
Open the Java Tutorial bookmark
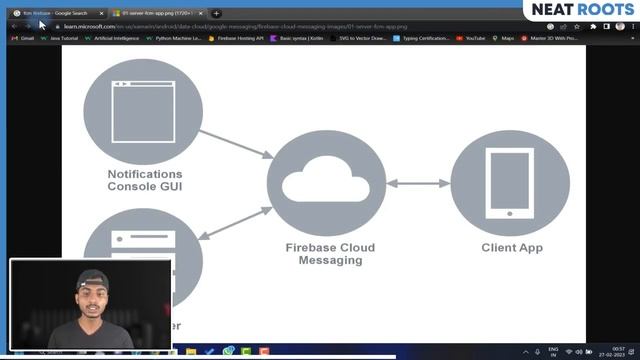click(x=60, y=38)
